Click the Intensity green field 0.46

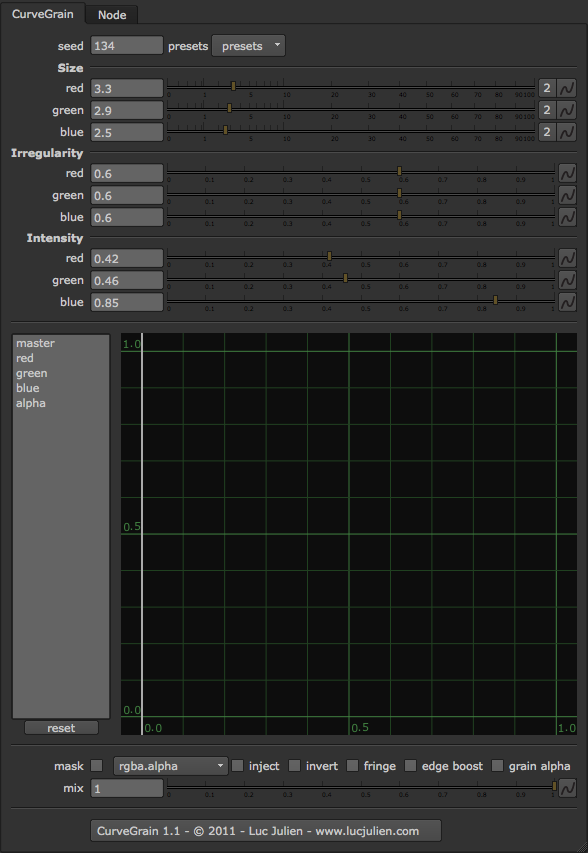click(127, 280)
